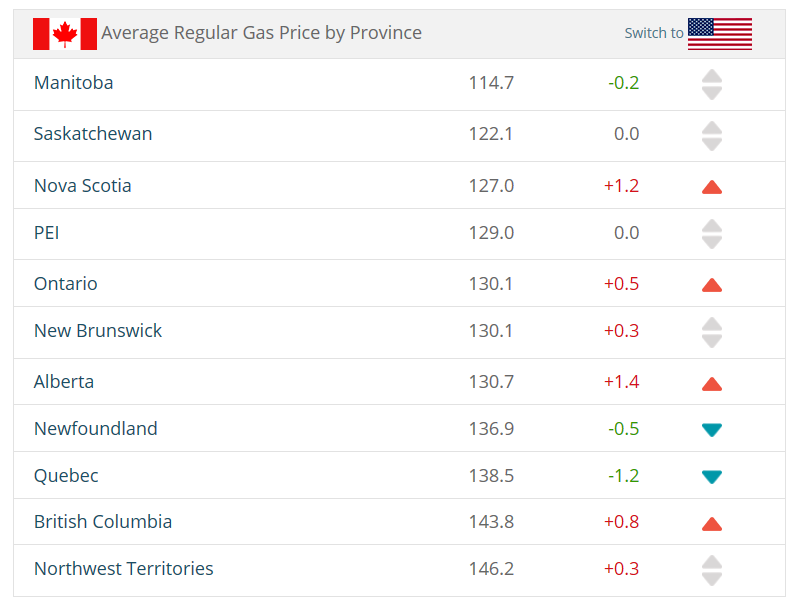Click the Canadian flag icon
Screen dimensions: 793x610
click(x=65, y=33)
